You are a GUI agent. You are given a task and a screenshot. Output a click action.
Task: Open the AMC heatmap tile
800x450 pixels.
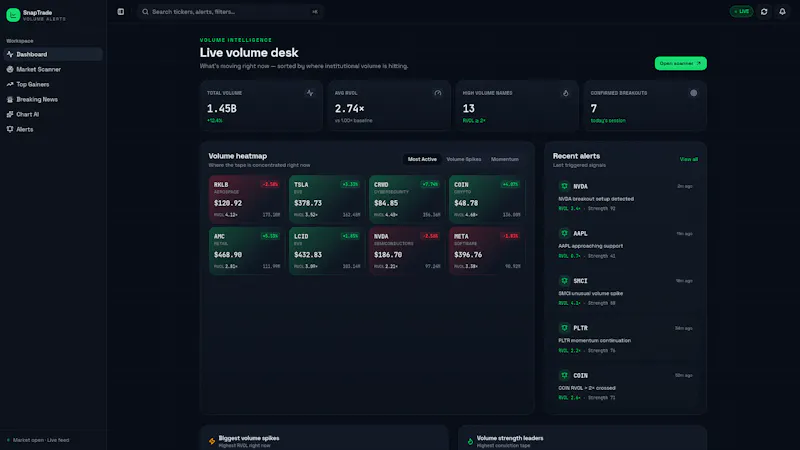click(246, 251)
